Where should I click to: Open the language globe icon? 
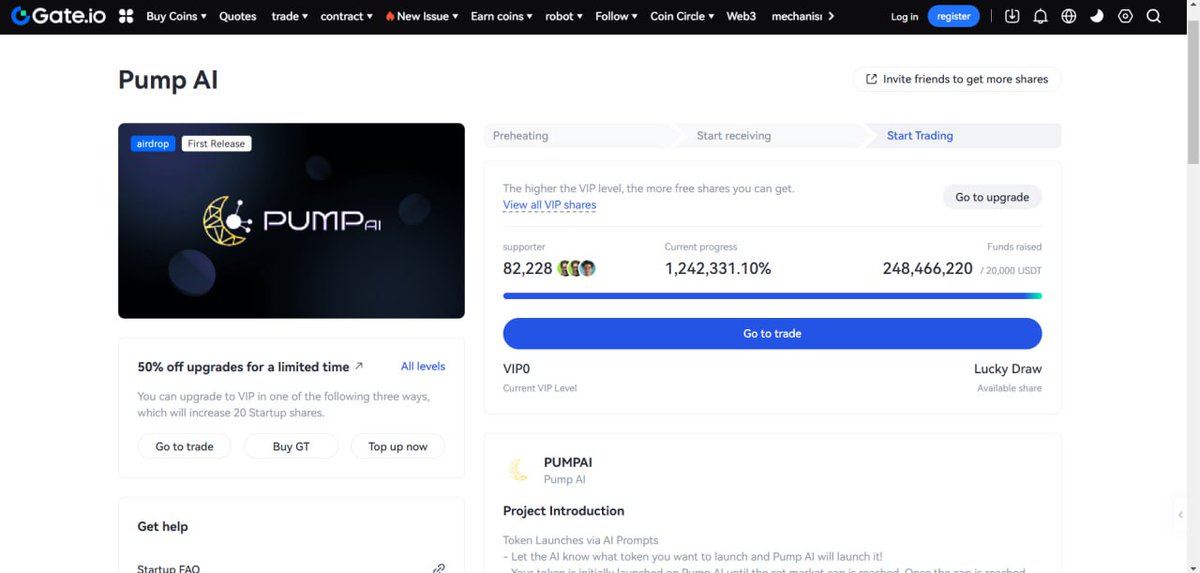click(x=1069, y=16)
